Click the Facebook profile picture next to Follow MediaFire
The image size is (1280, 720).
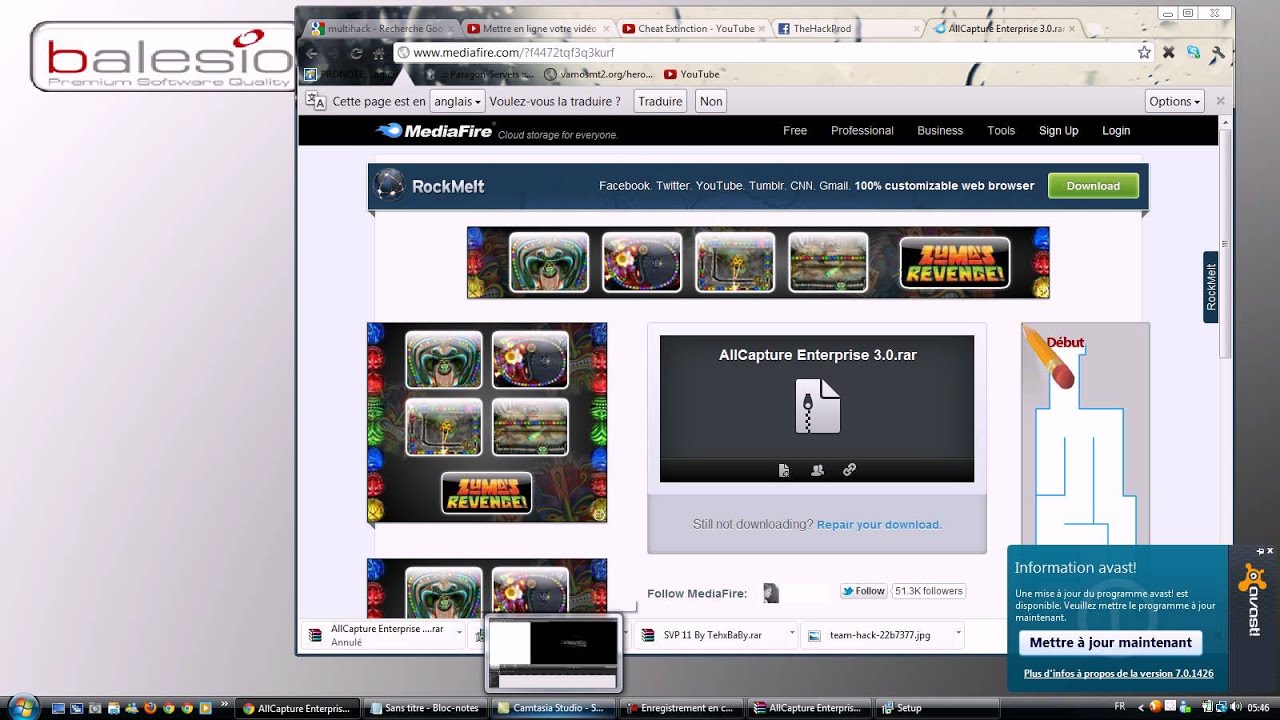tap(771, 593)
